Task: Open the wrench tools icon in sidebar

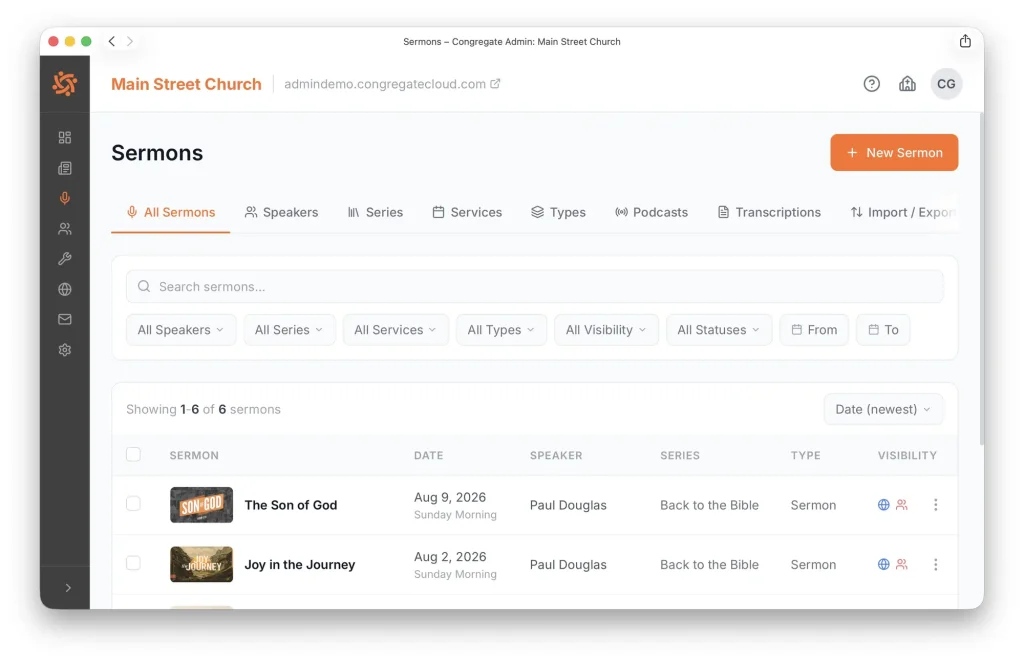Action: 65,259
